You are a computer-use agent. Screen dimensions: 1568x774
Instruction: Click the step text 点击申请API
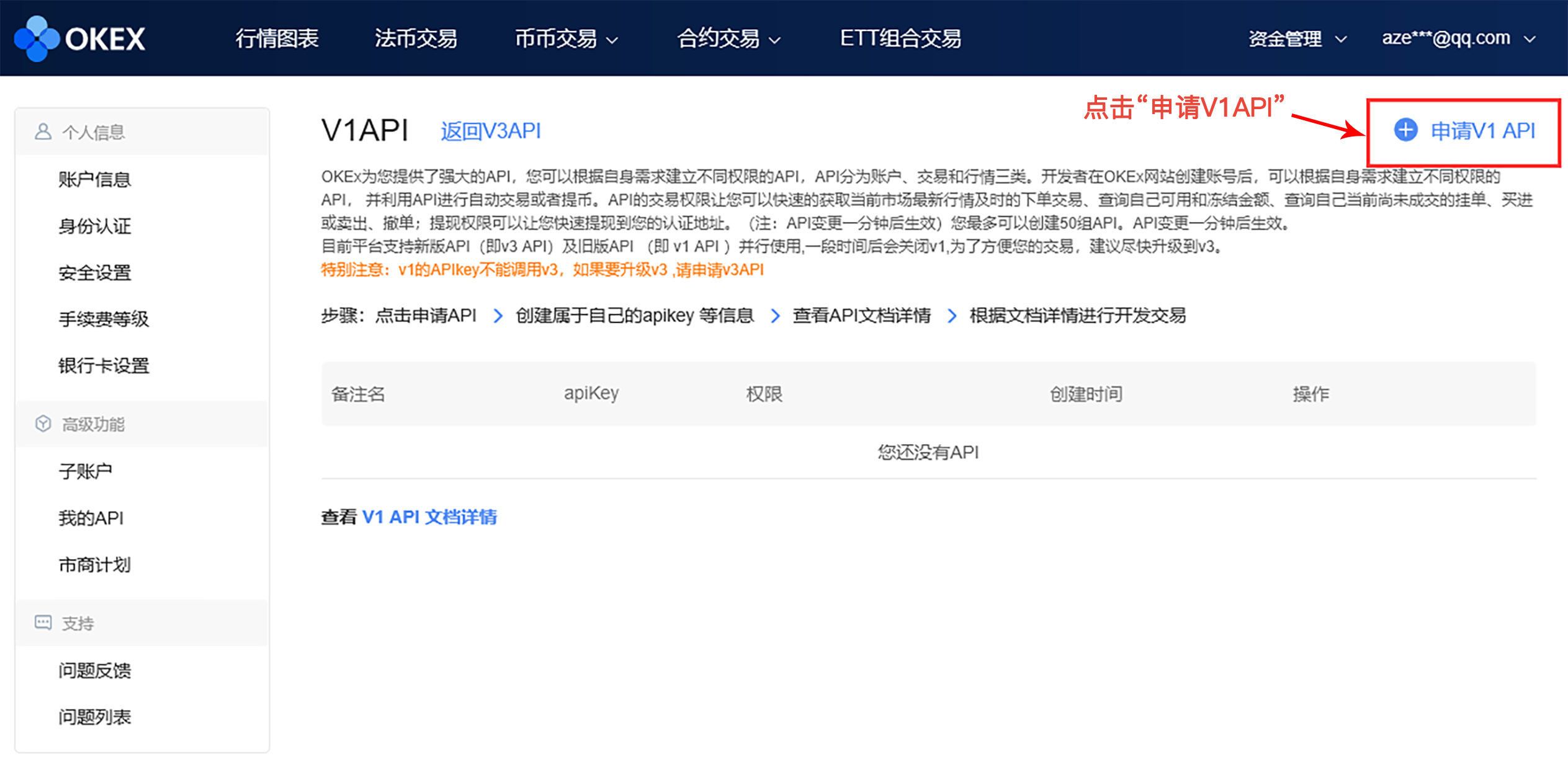tap(426, 316)
